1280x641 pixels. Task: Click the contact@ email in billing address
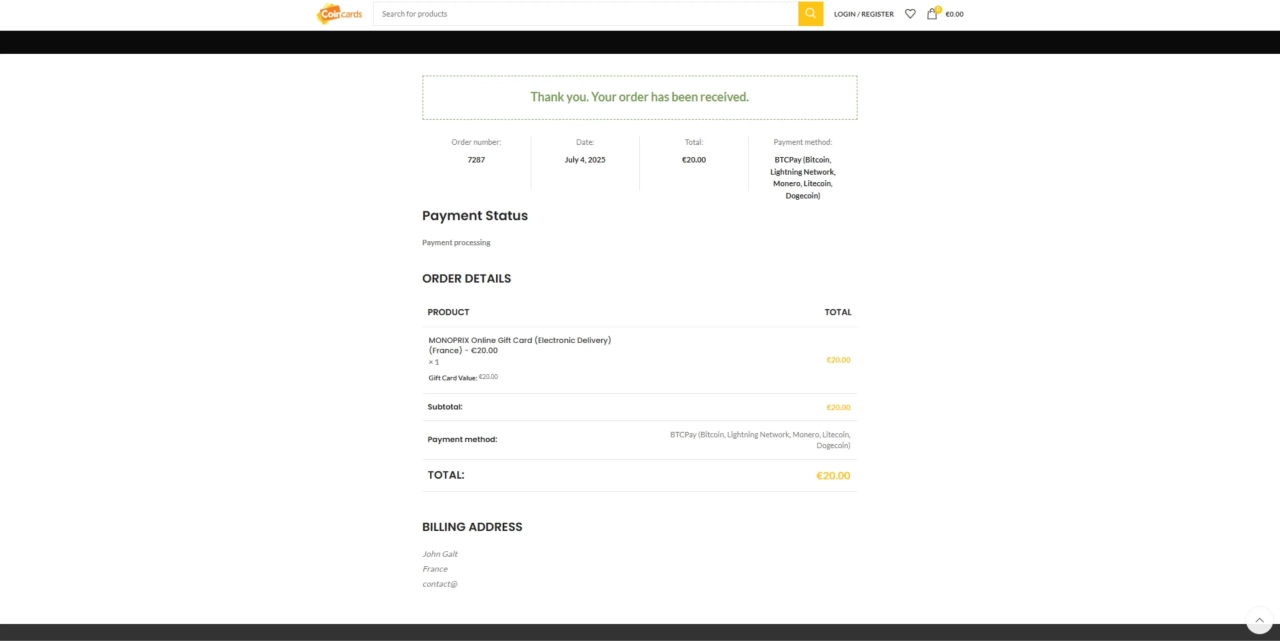[440, 584]
